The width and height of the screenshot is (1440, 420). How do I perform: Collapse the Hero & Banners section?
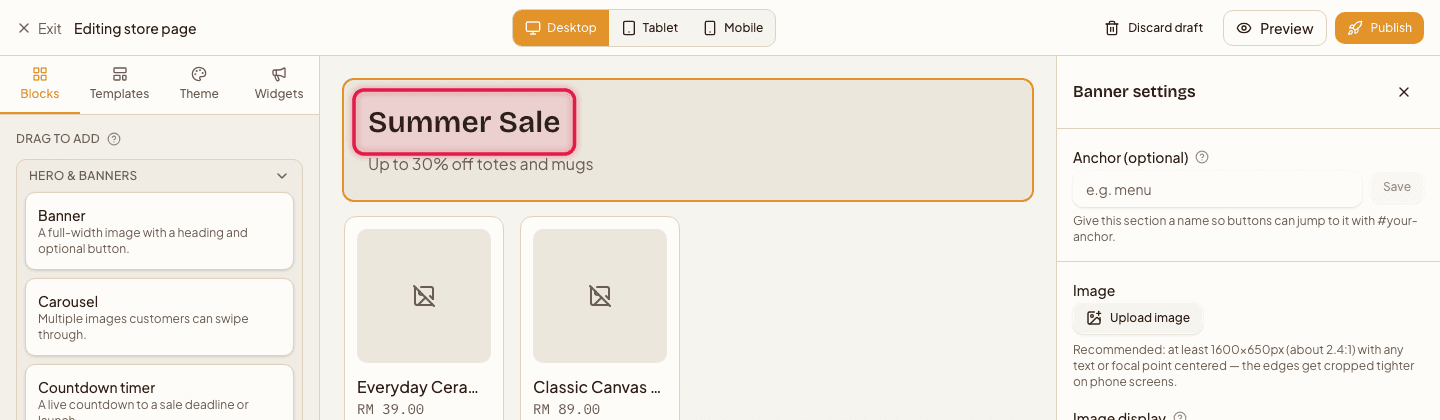(x=282, y=176)
